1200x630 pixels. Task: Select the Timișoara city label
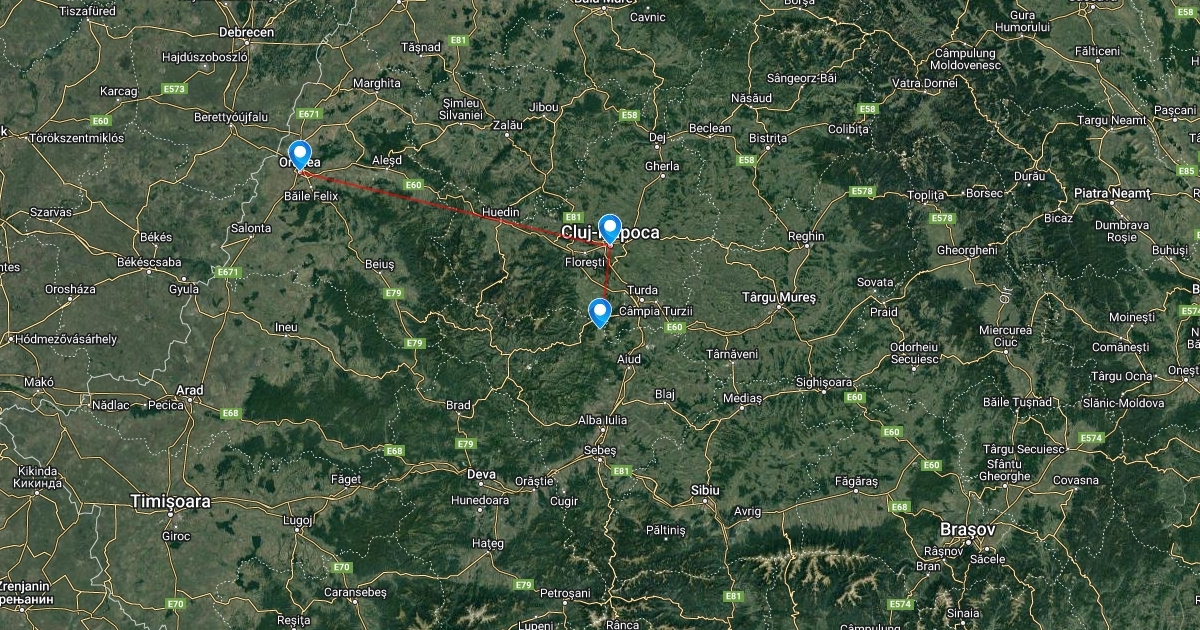171,501
